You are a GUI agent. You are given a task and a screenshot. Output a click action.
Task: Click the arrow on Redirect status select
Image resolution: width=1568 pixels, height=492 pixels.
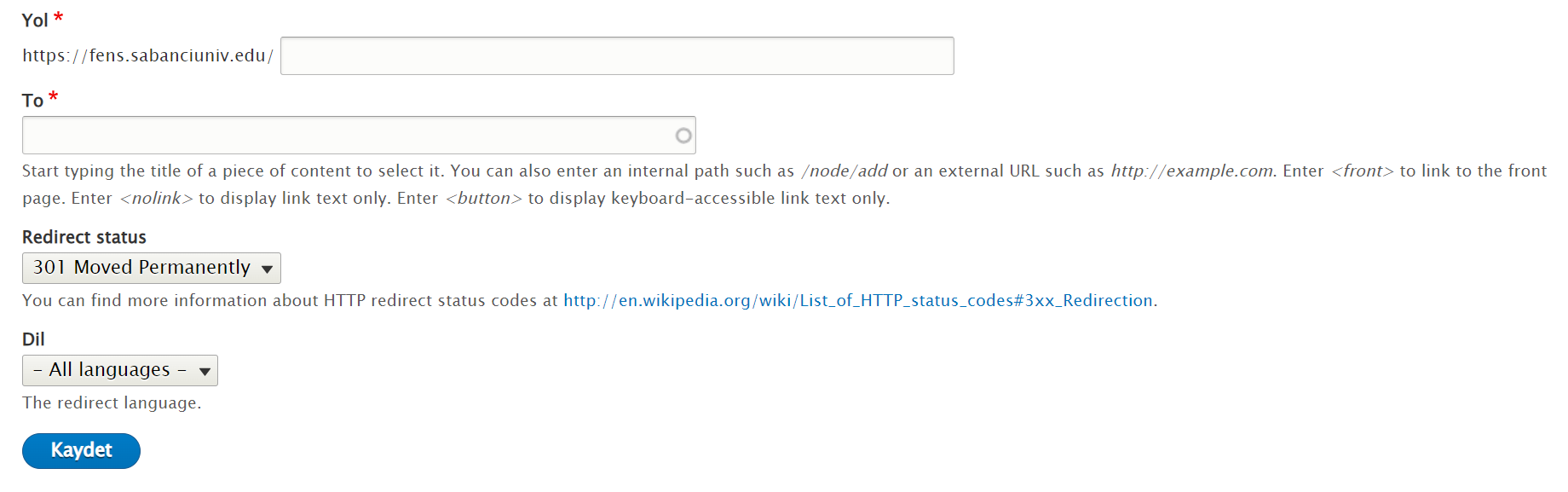click(267, 269)
